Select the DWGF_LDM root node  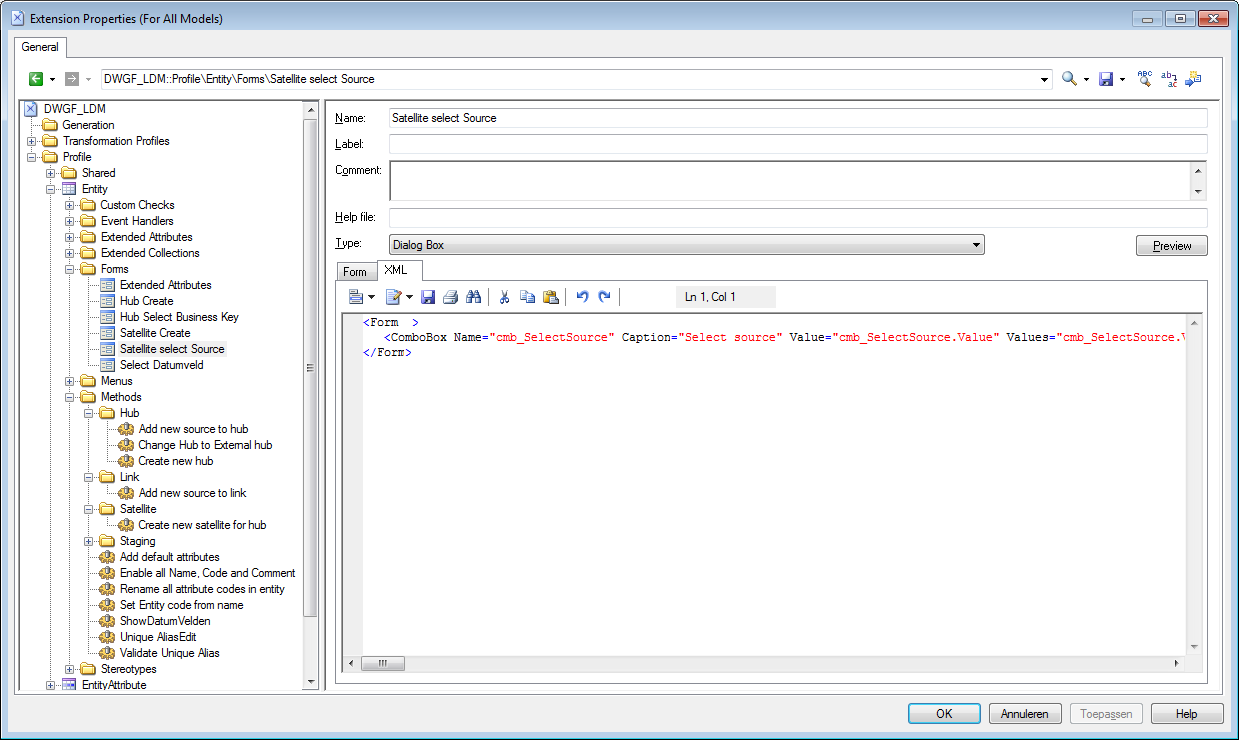tap(75, 109)
